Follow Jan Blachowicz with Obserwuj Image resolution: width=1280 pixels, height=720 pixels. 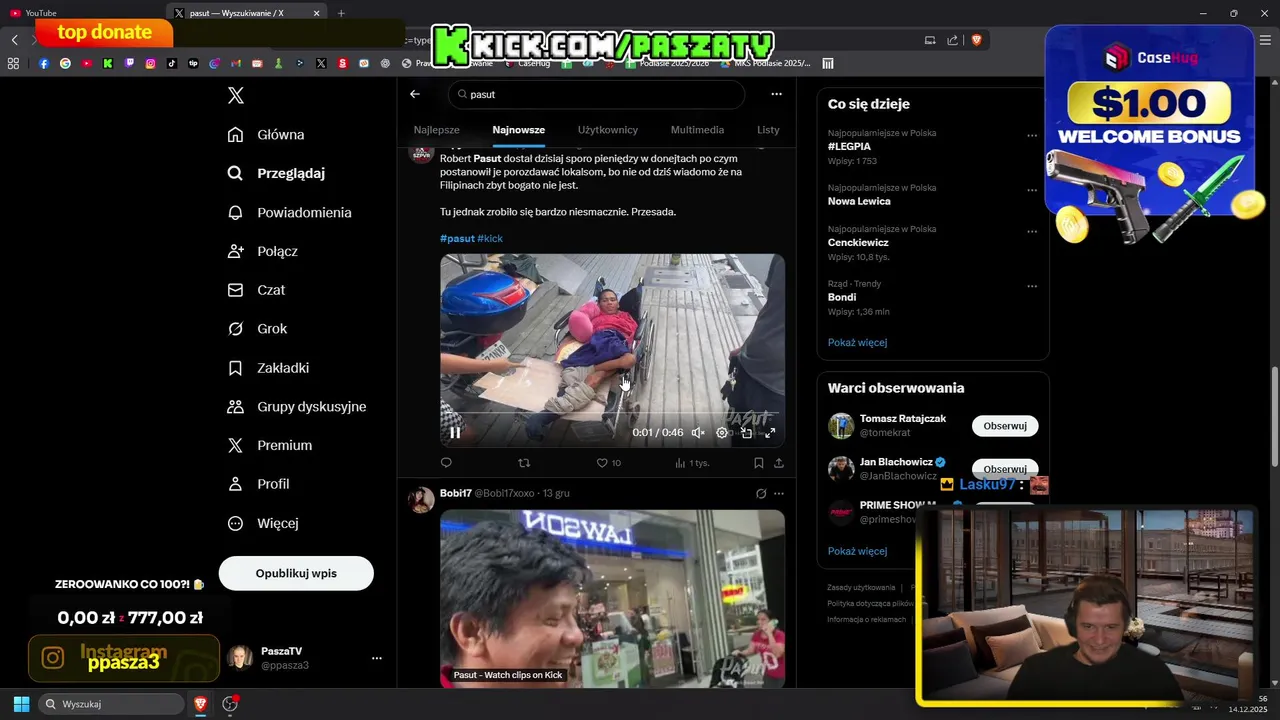[1005, 469]
